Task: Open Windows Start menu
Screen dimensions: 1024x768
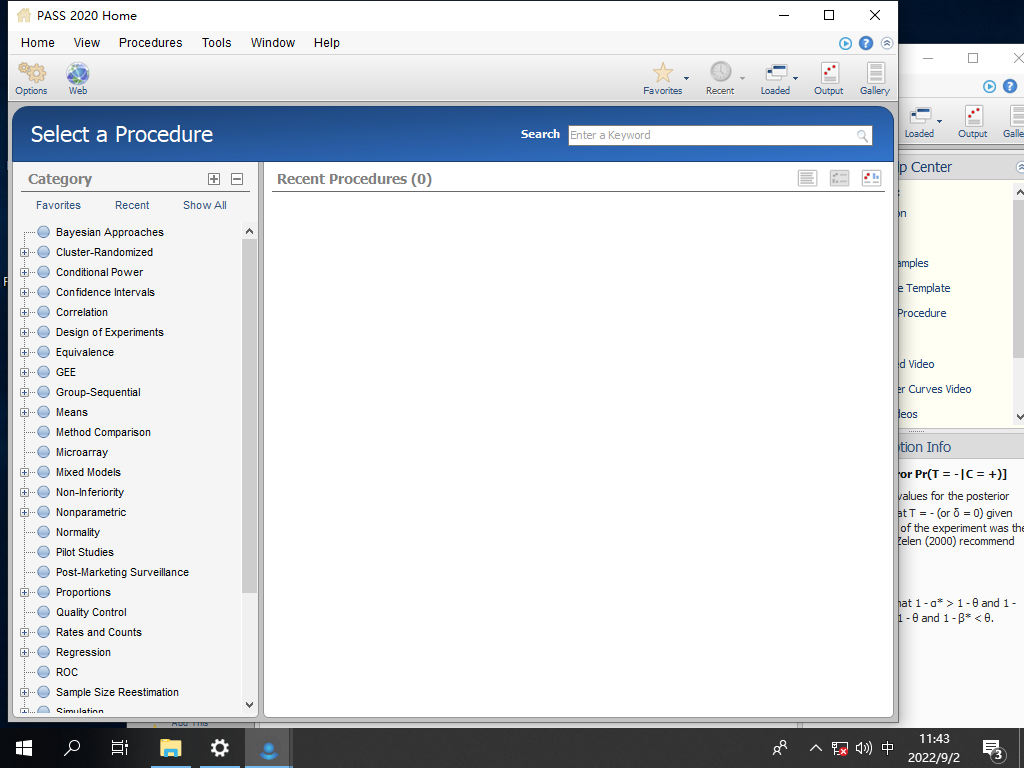Action: pyautogui.click(x=24, y=748)
